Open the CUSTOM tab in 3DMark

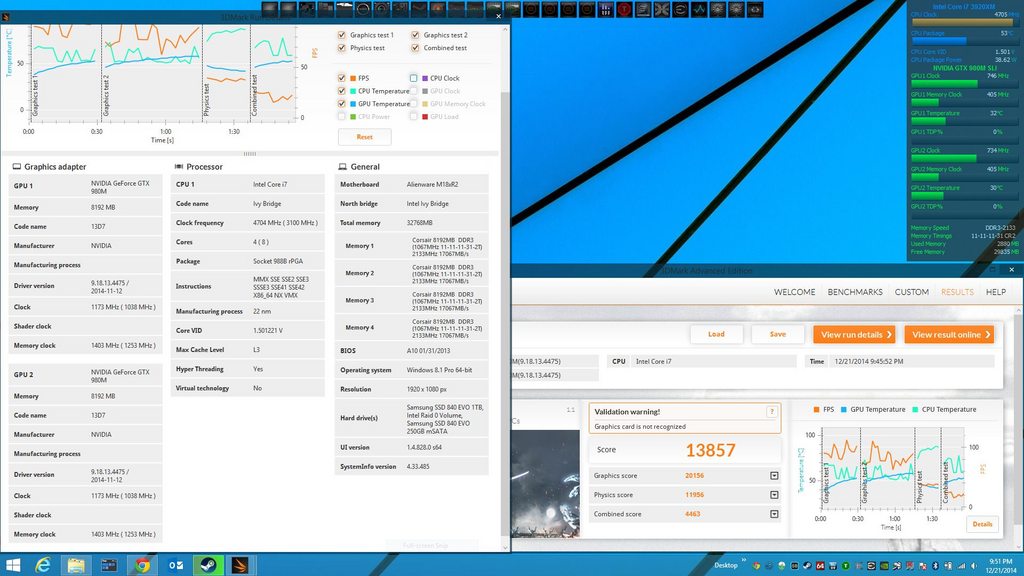click(x=912, y=292)
